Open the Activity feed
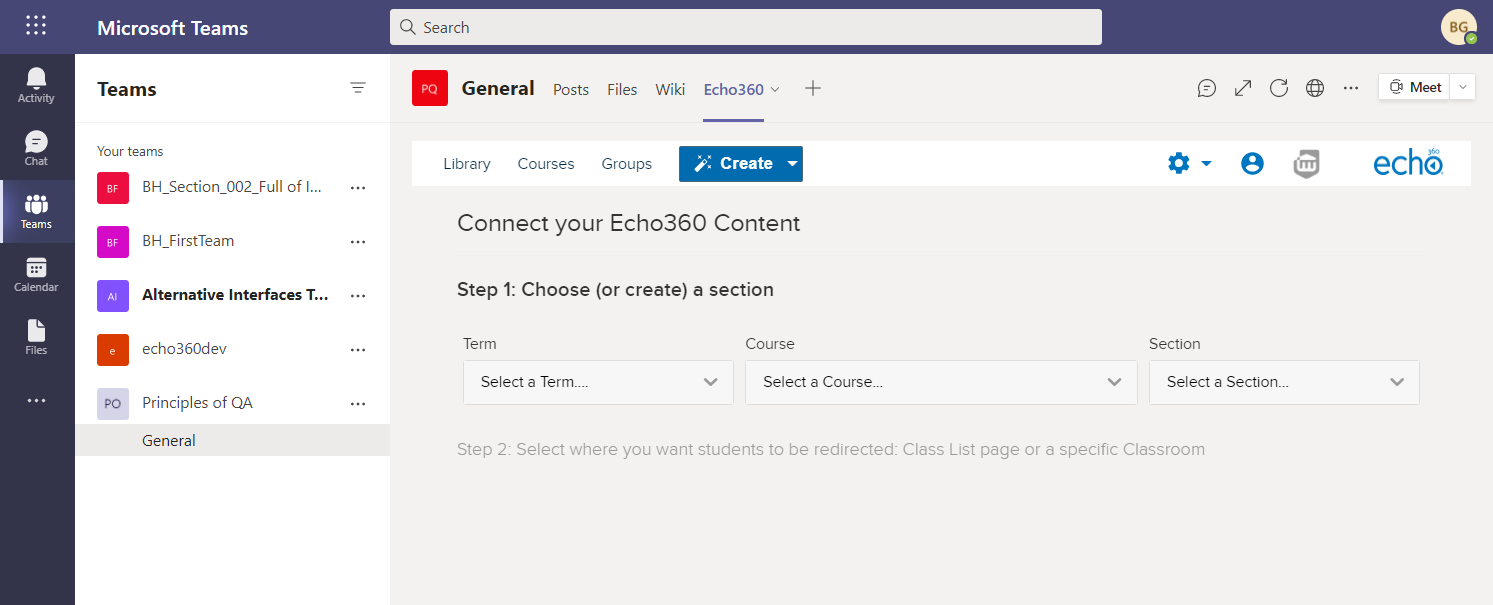 pyautogui.click(x=36, y=85)
